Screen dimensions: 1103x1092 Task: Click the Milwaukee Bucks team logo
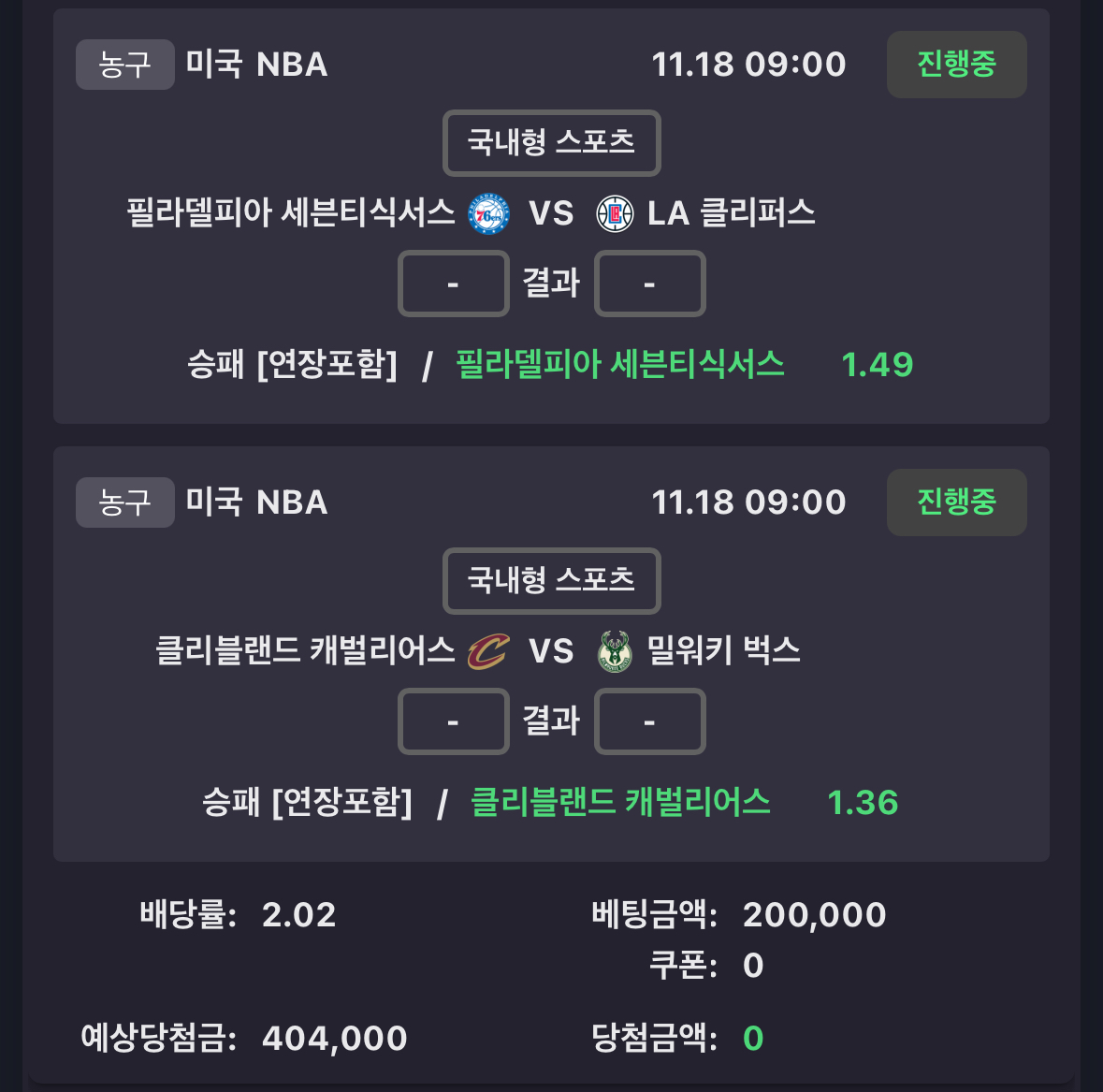(x=615, y=652)
